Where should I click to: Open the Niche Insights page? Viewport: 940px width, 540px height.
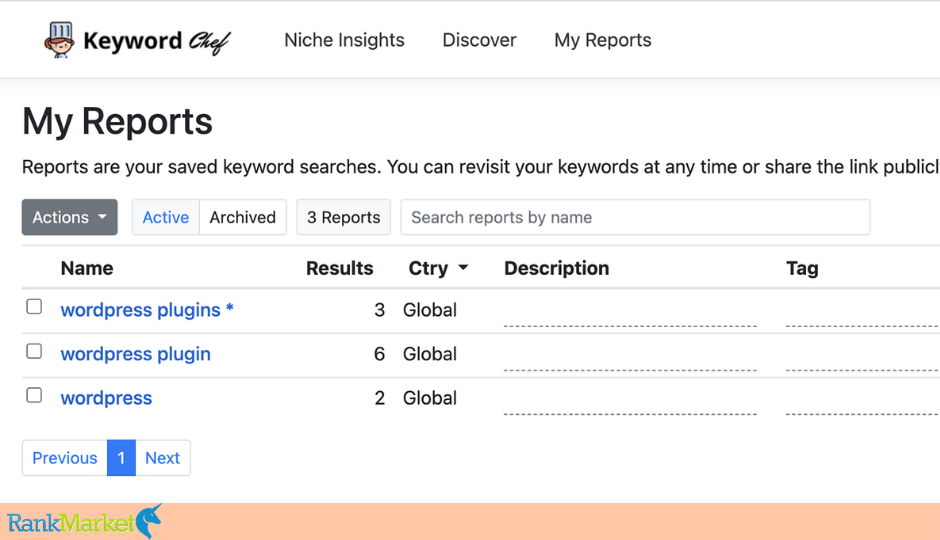[x=344, y=40]
